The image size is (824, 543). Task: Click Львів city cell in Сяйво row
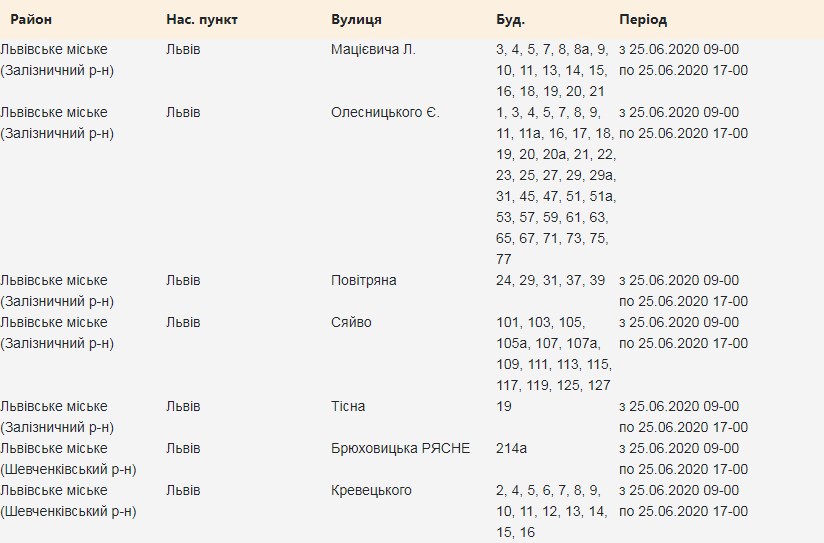(x=183, y=322)
